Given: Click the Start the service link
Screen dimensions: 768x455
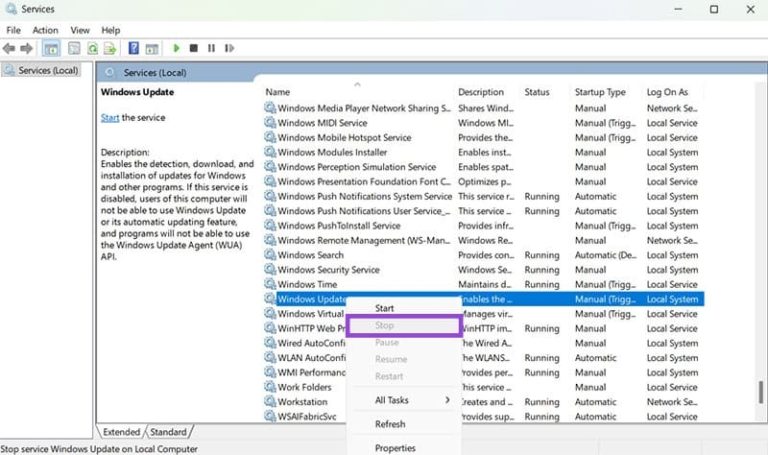Looking at the screenshot, I should [x=110, y=118].
